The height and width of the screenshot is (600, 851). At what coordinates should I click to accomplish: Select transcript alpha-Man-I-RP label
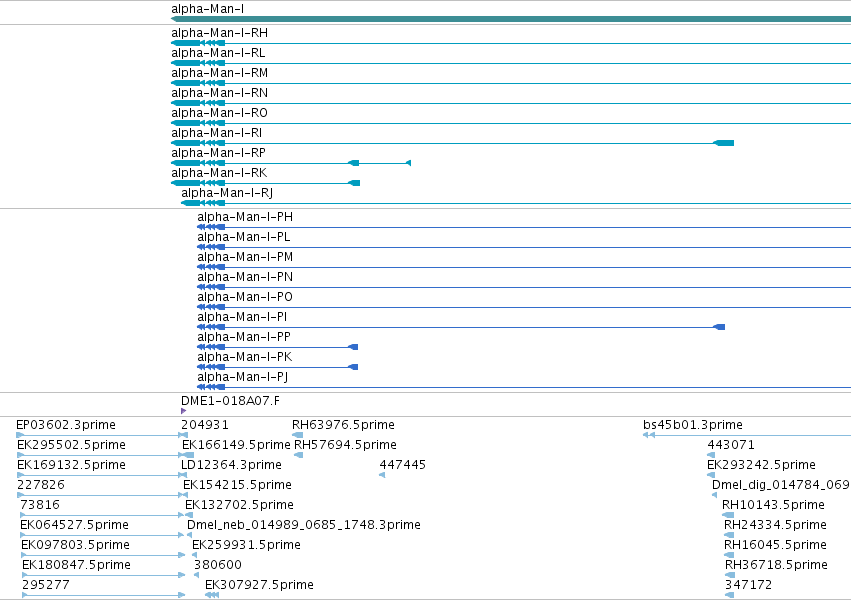pos(218,154)
